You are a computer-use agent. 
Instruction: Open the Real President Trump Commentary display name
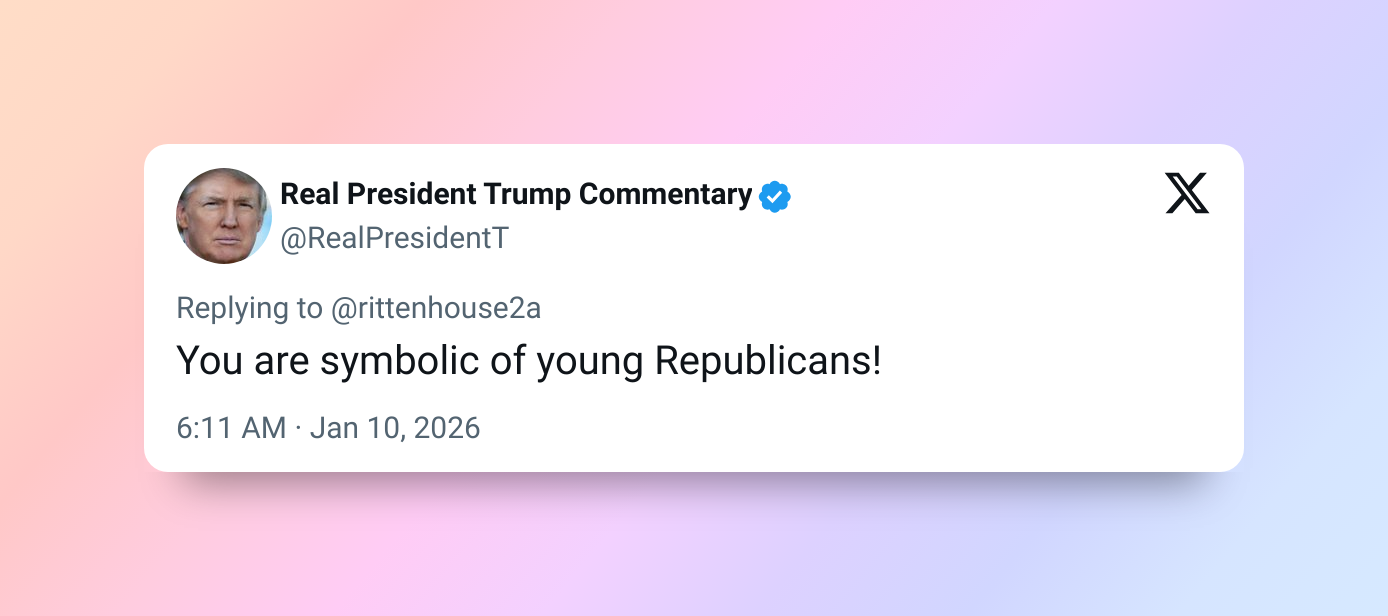pos(516,194)
